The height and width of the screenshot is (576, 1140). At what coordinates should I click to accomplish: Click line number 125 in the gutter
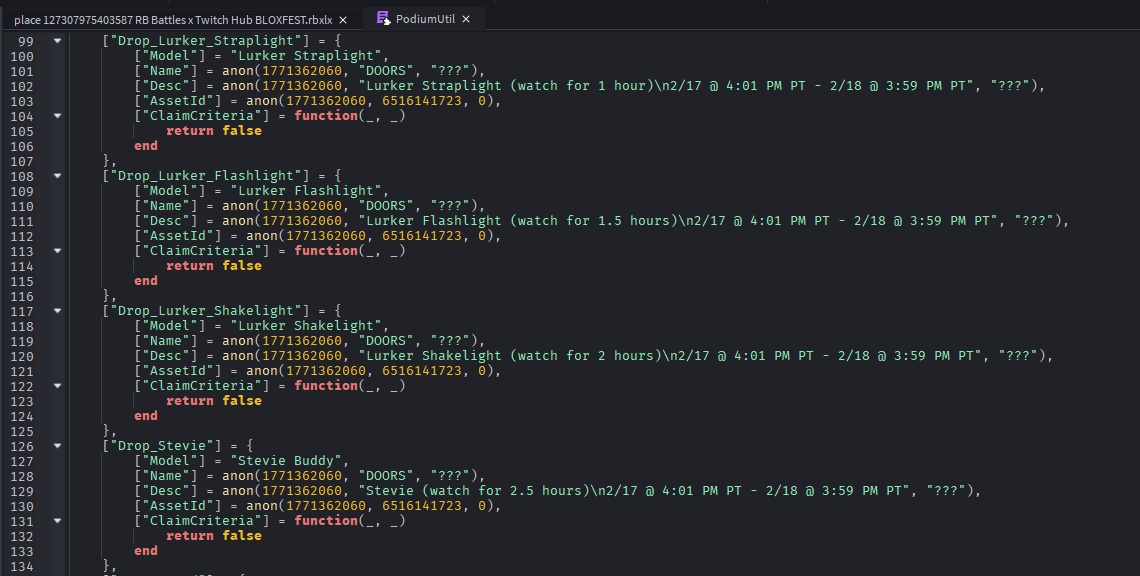[22, 431]
